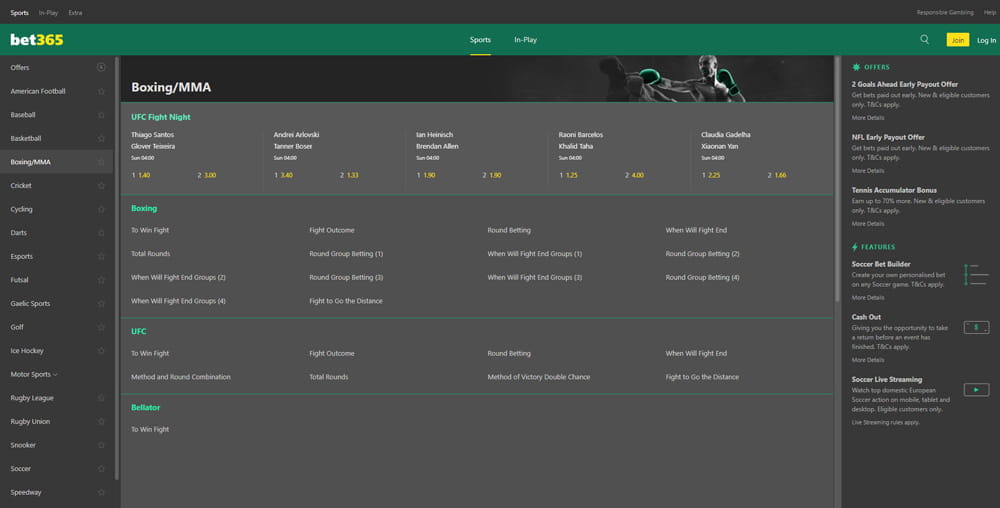Select Claudia Gadelha odds 2.25
The height and width of the screenshot is (508, 1000).
710,175
